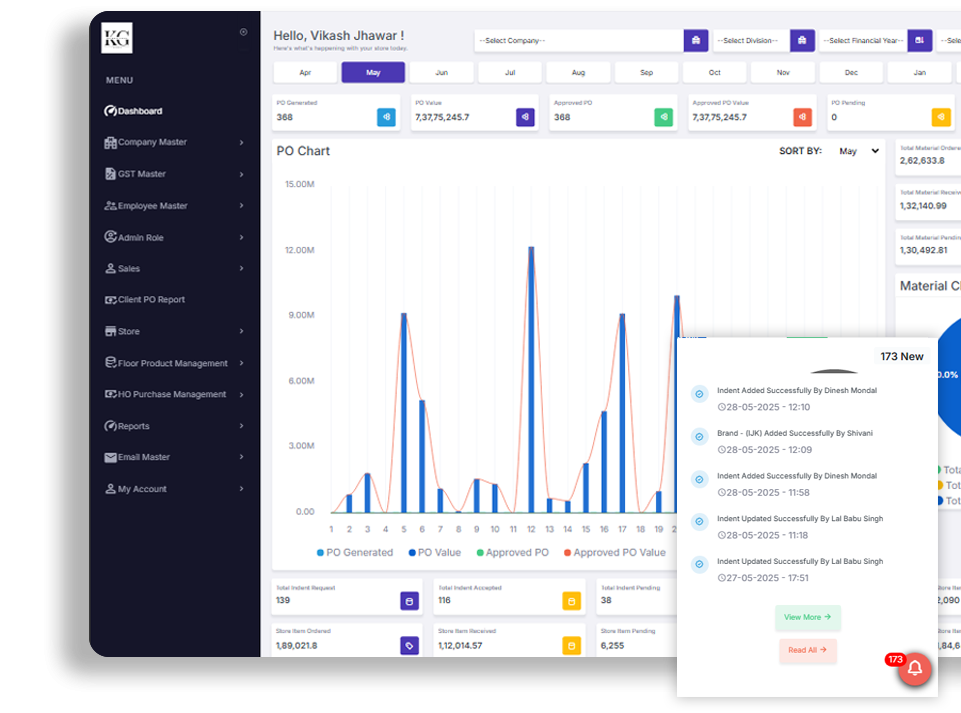
Task: Expand the Company Master menu
Action: click(x=175, y=143)
